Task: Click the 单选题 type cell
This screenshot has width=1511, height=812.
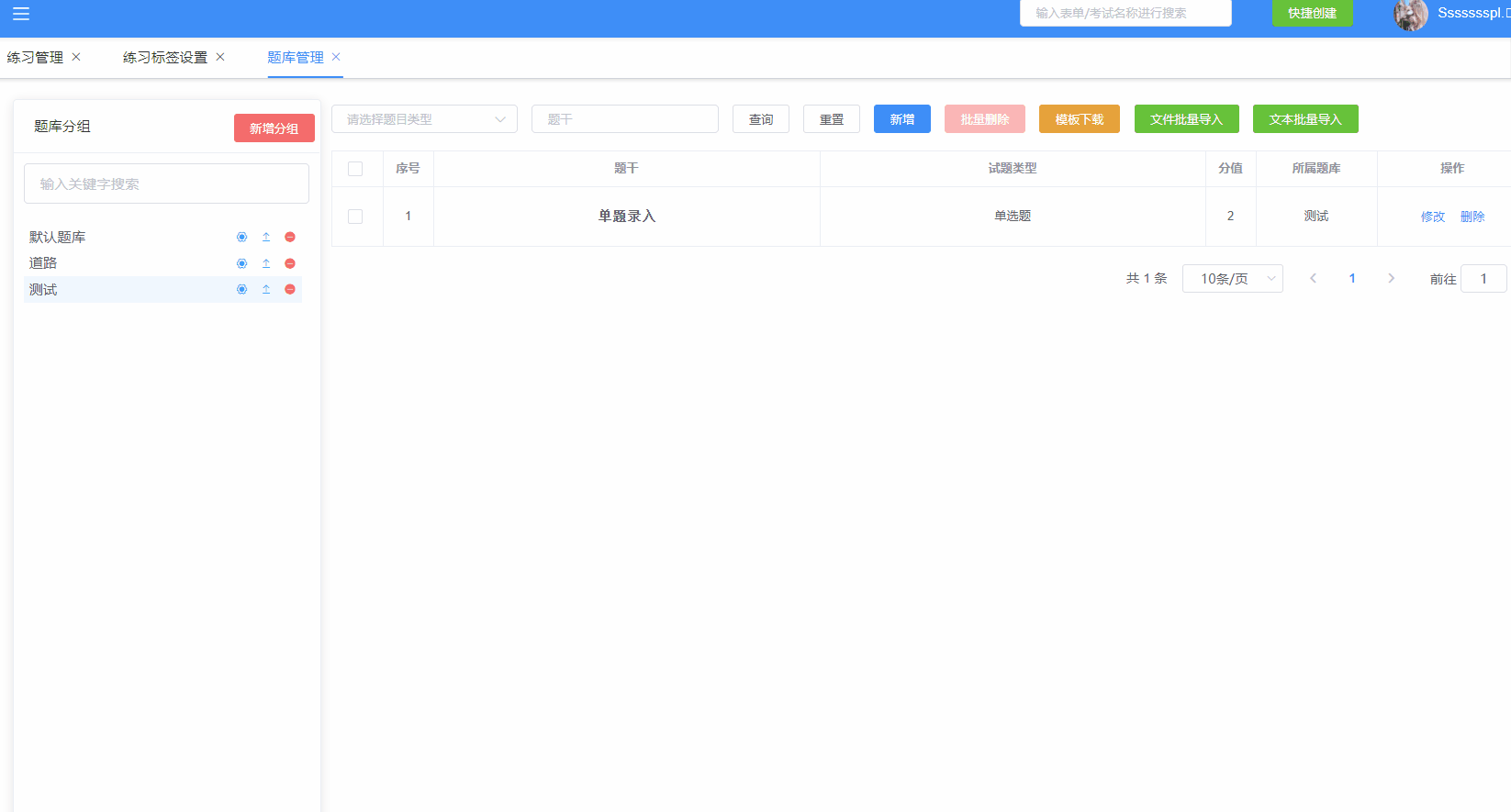Action: [1013, 217]
